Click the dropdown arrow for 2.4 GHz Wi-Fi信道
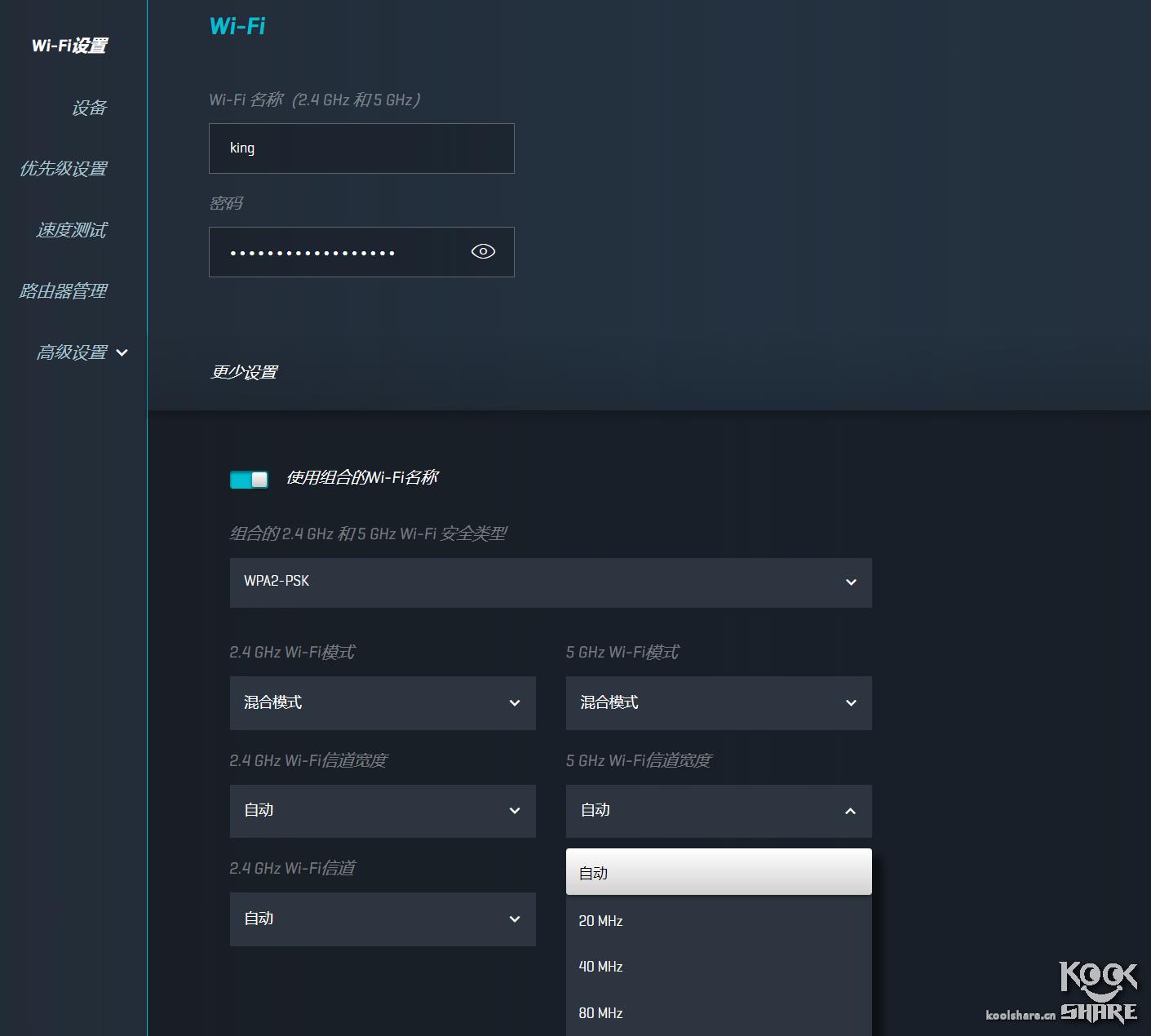The image size is (1151, 1036). click(514, 919)
